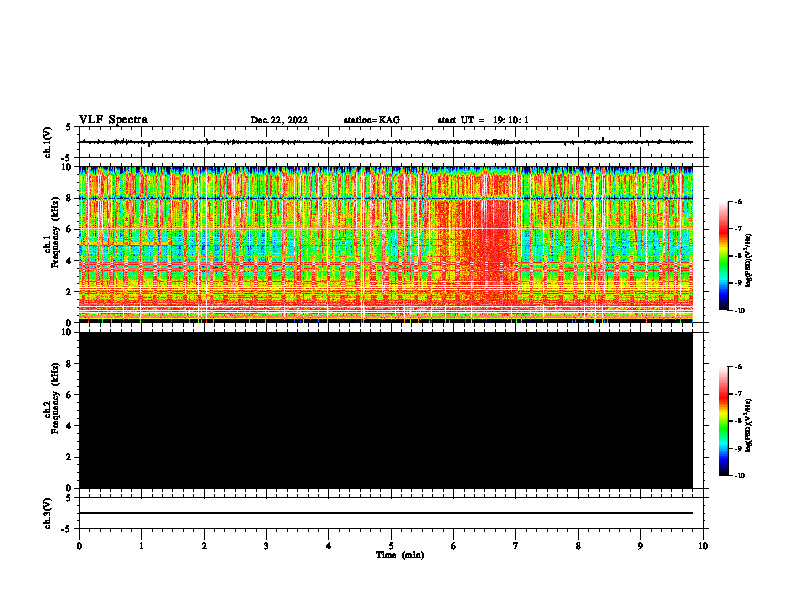792x612 pixels.
Task: Click the "2" tick label on time axis
Action: click(204, 546)
